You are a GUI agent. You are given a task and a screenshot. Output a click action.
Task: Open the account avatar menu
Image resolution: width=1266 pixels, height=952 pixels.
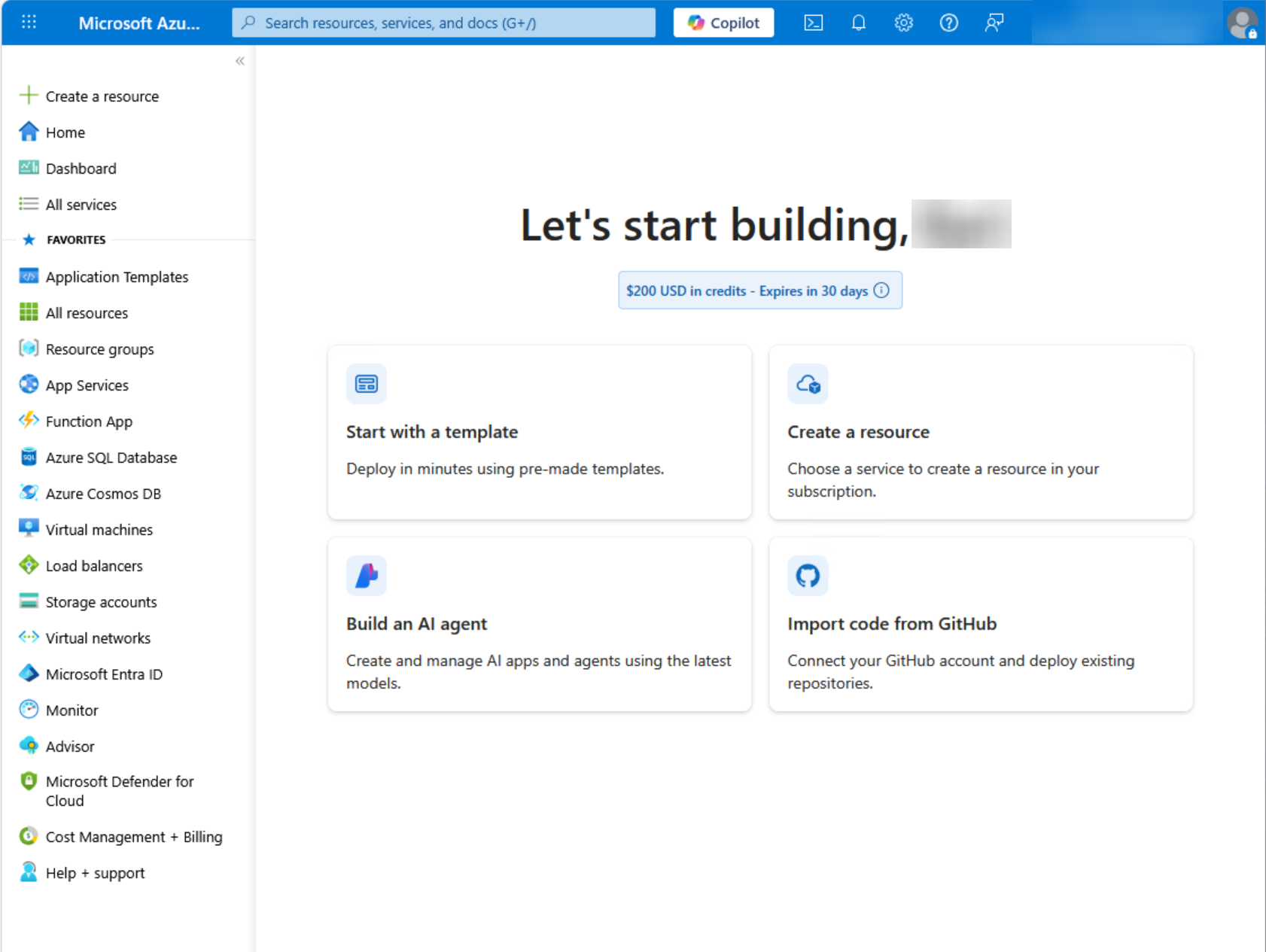[1242, 23]
